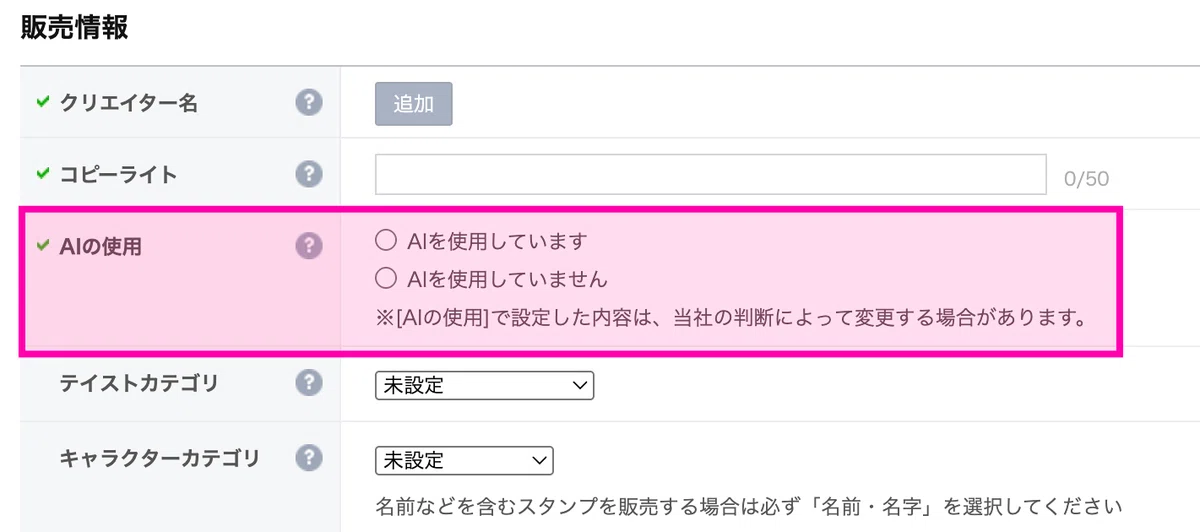Click green checkmark beside コピーライト
Screen dimensions: 1200x532
[x=42, y=174]
